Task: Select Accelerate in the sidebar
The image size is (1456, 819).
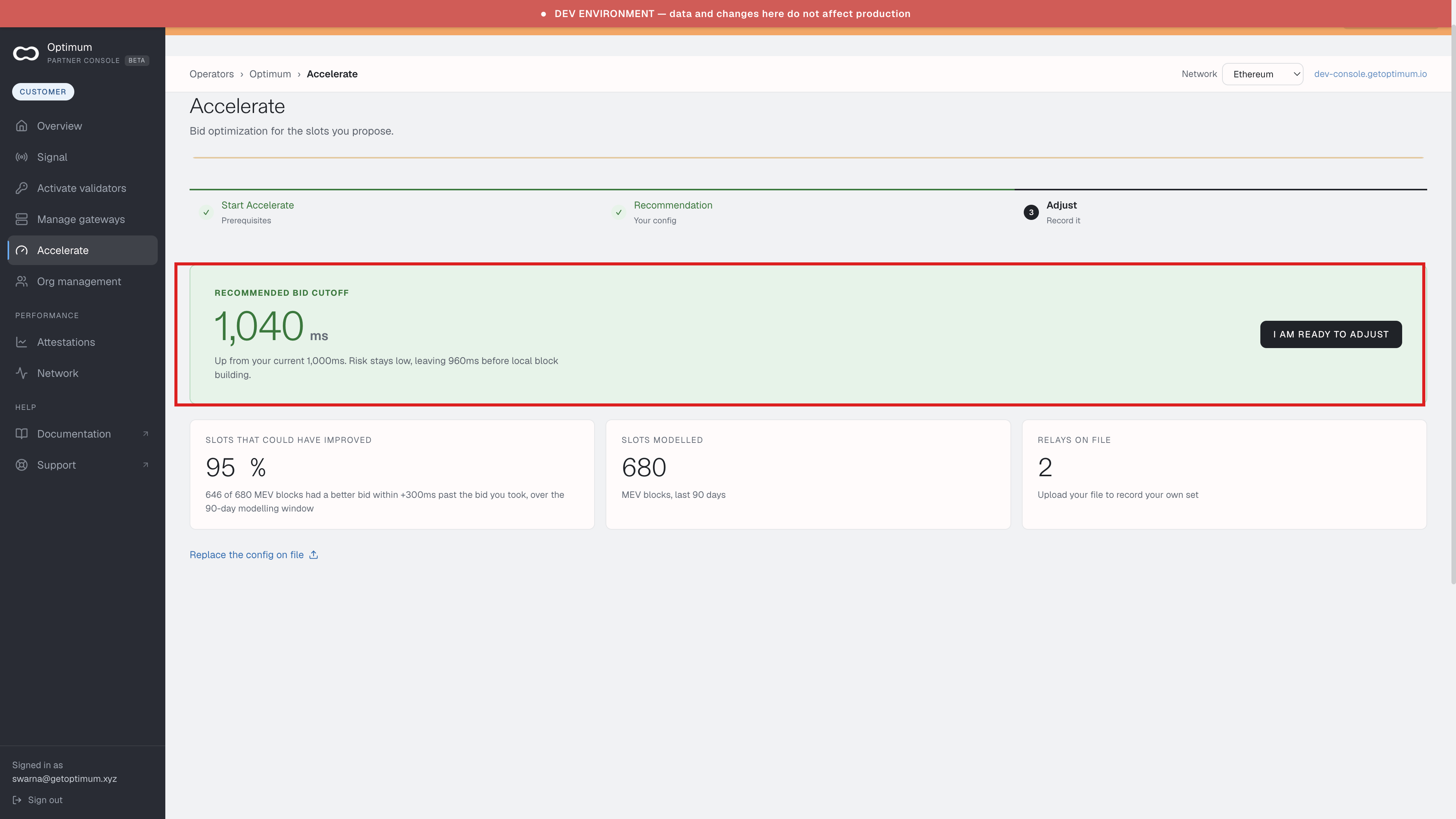Action: point(83,250)
